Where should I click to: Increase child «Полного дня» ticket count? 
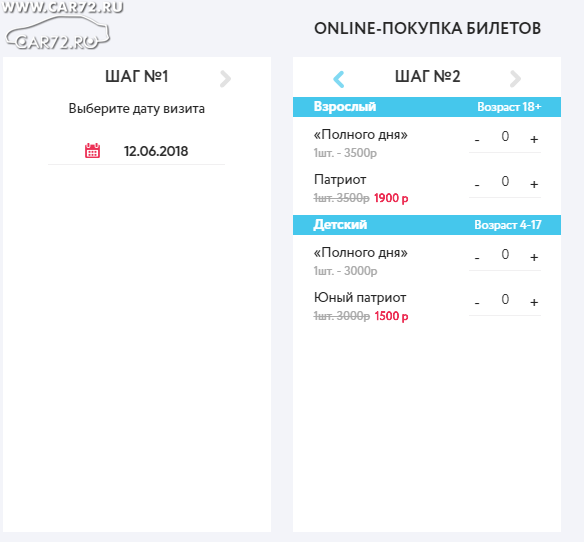pos(534,257)
